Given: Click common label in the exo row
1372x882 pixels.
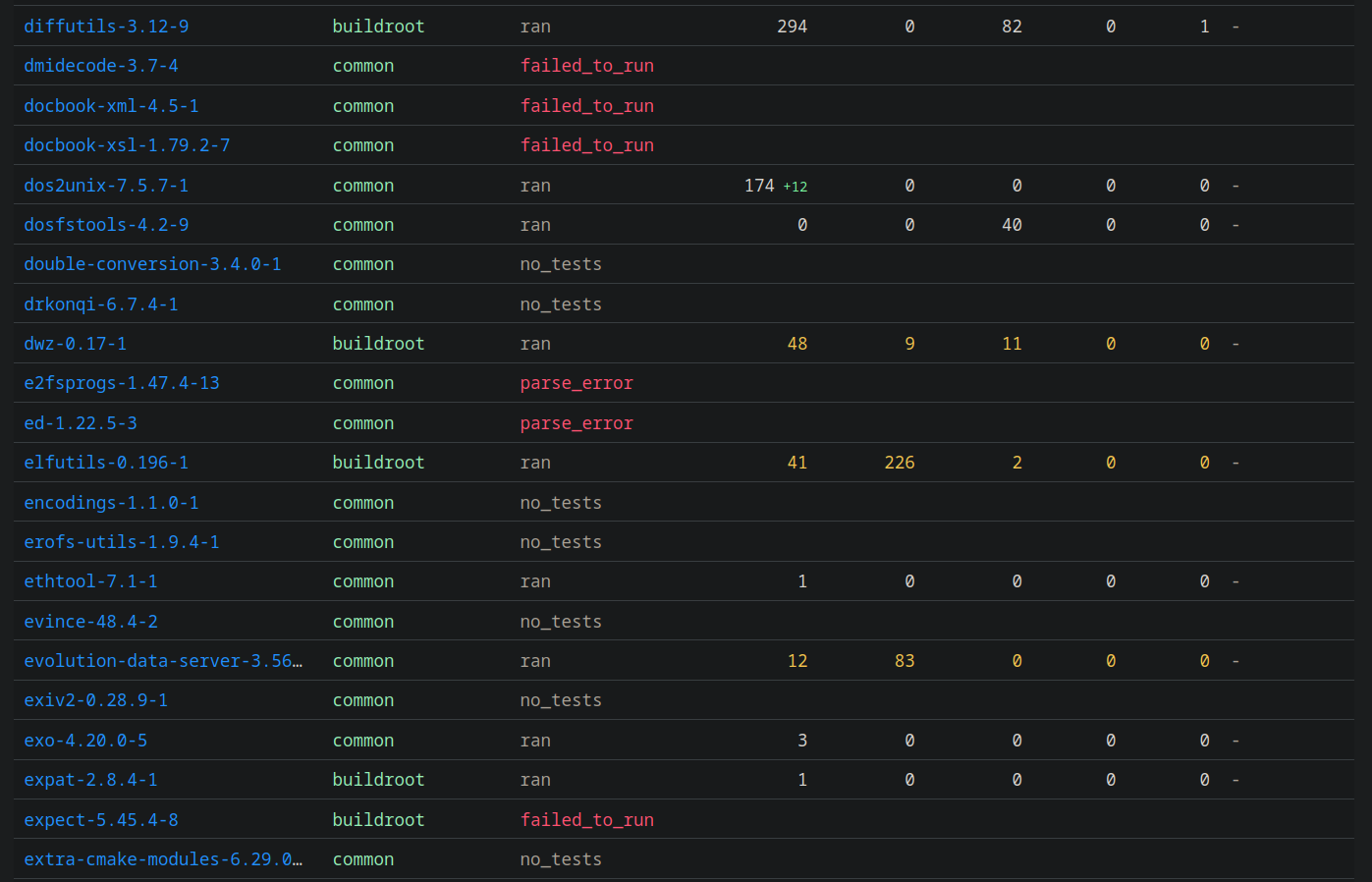Looking at the screenshot, I should pyautogui.click(x=363, y=741).
